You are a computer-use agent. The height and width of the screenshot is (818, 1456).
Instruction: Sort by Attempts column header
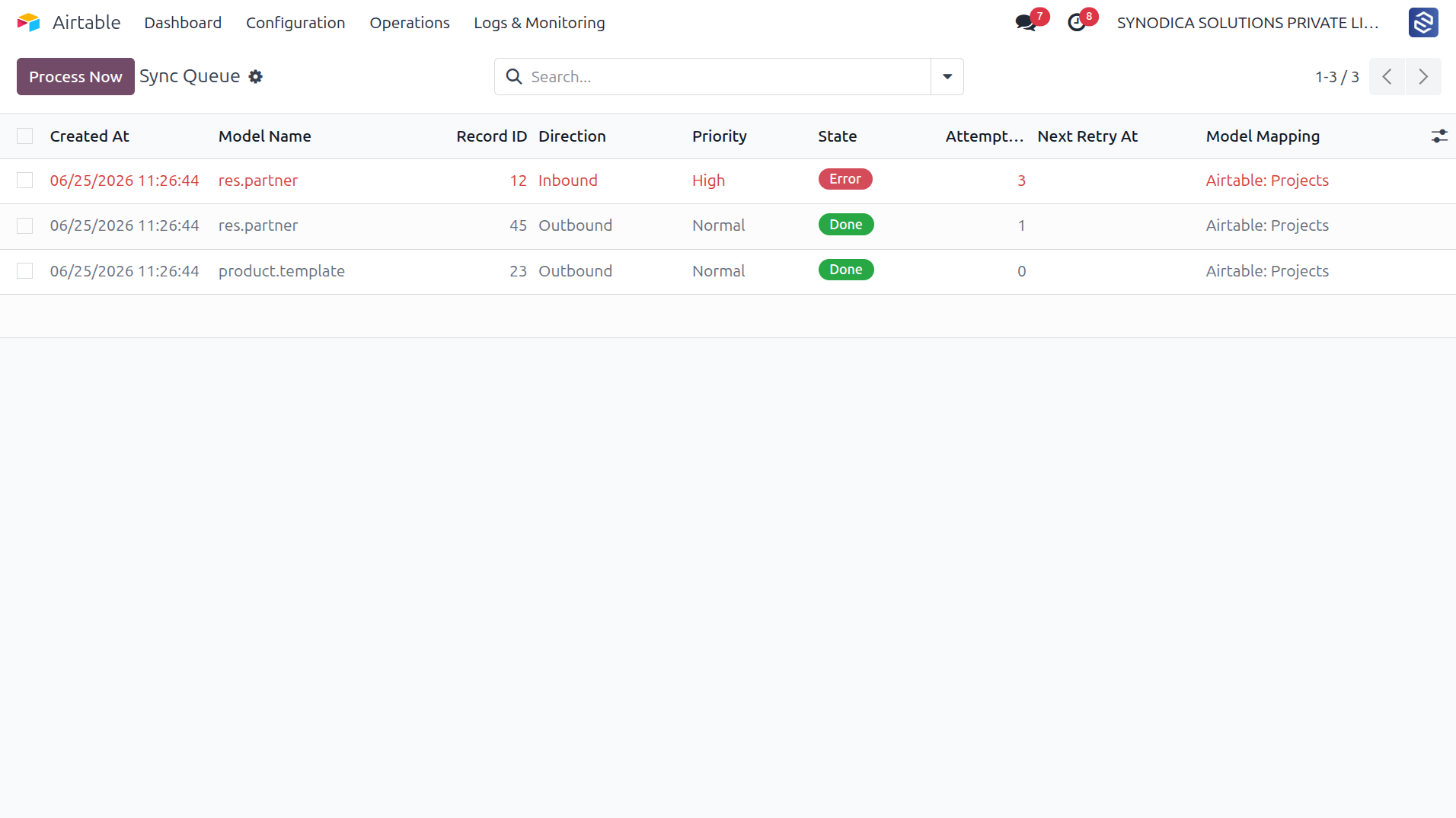coord(984,136)
